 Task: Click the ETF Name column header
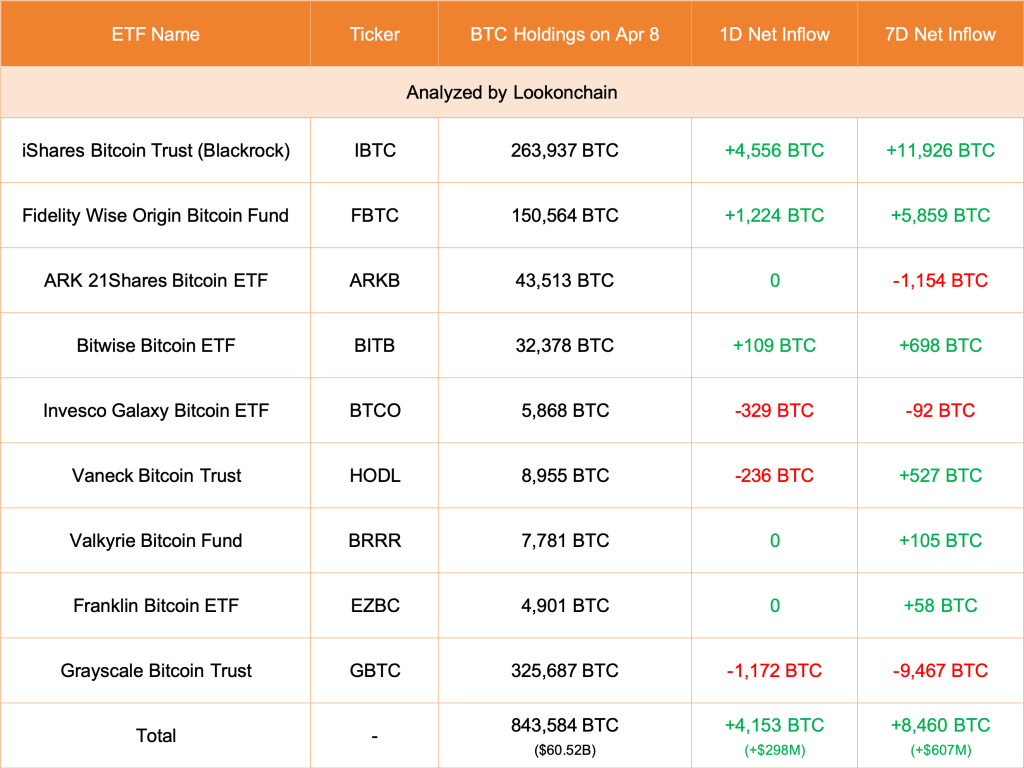tap(155, 34)
